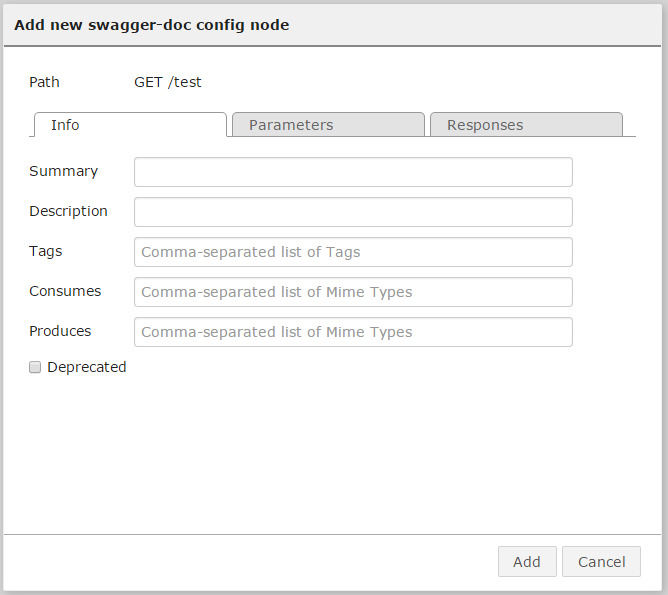Enable the Deprecated checkbox
The image size is (668, 595).
[x=35, y=367]
